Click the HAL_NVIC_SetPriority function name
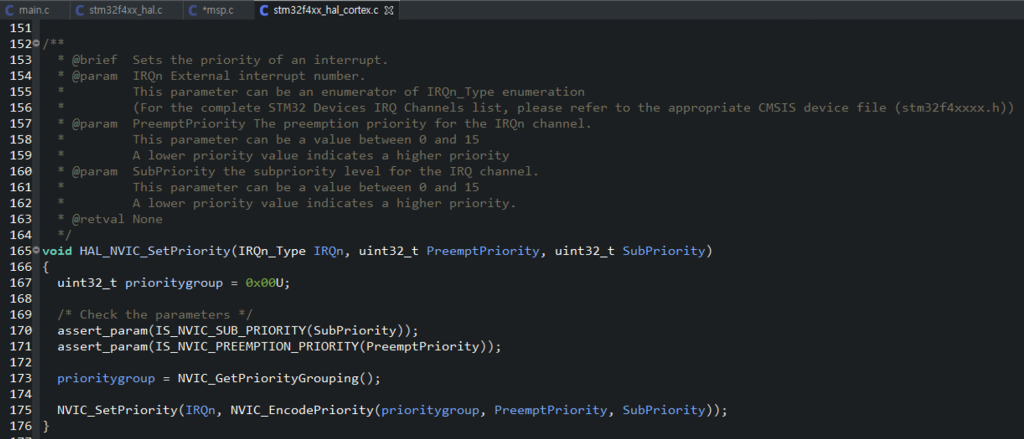1024x439 pixels. click(155, 250)
